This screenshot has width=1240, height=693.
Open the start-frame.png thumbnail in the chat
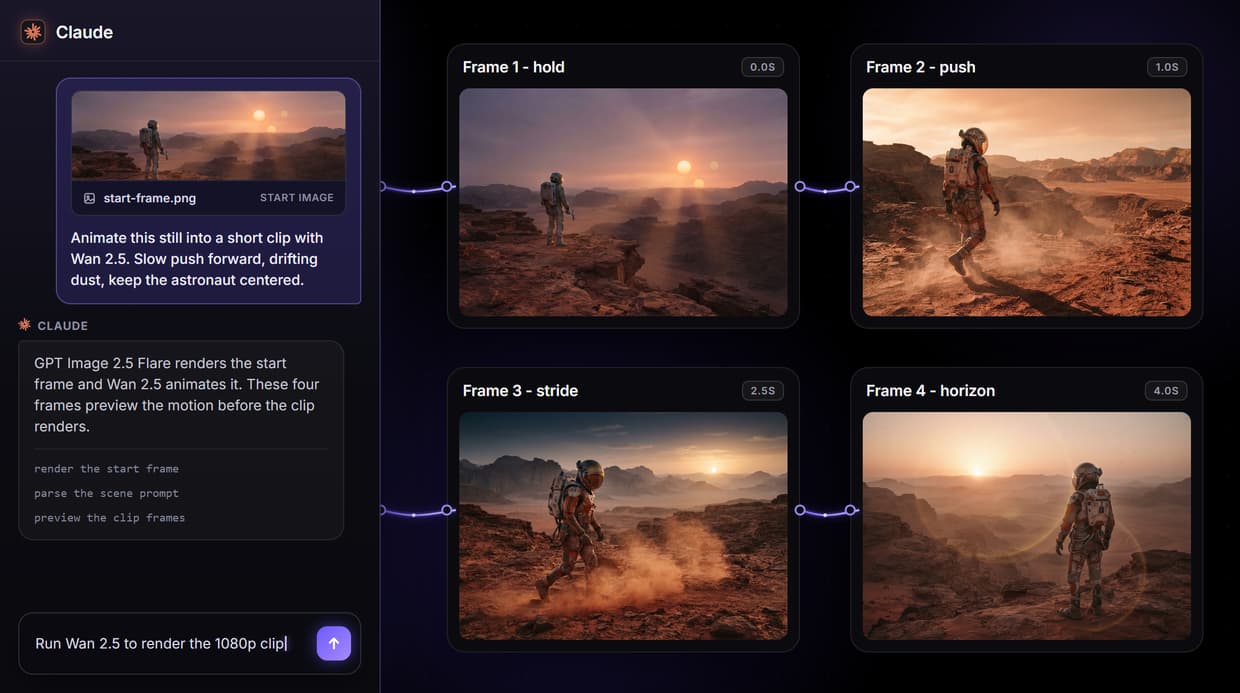[209, 136]
